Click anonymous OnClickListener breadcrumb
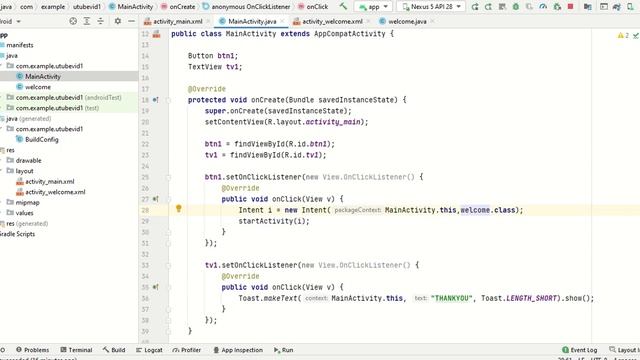 pyautogui.click(x=246, y=7)
